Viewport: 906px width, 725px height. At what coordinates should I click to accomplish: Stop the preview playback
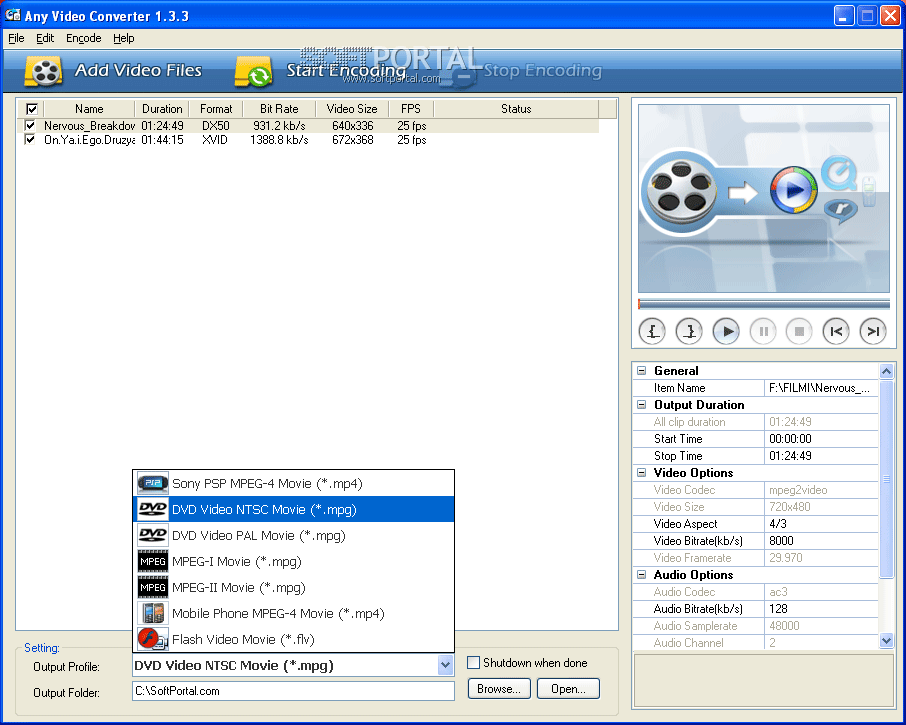tap(799, 332)
